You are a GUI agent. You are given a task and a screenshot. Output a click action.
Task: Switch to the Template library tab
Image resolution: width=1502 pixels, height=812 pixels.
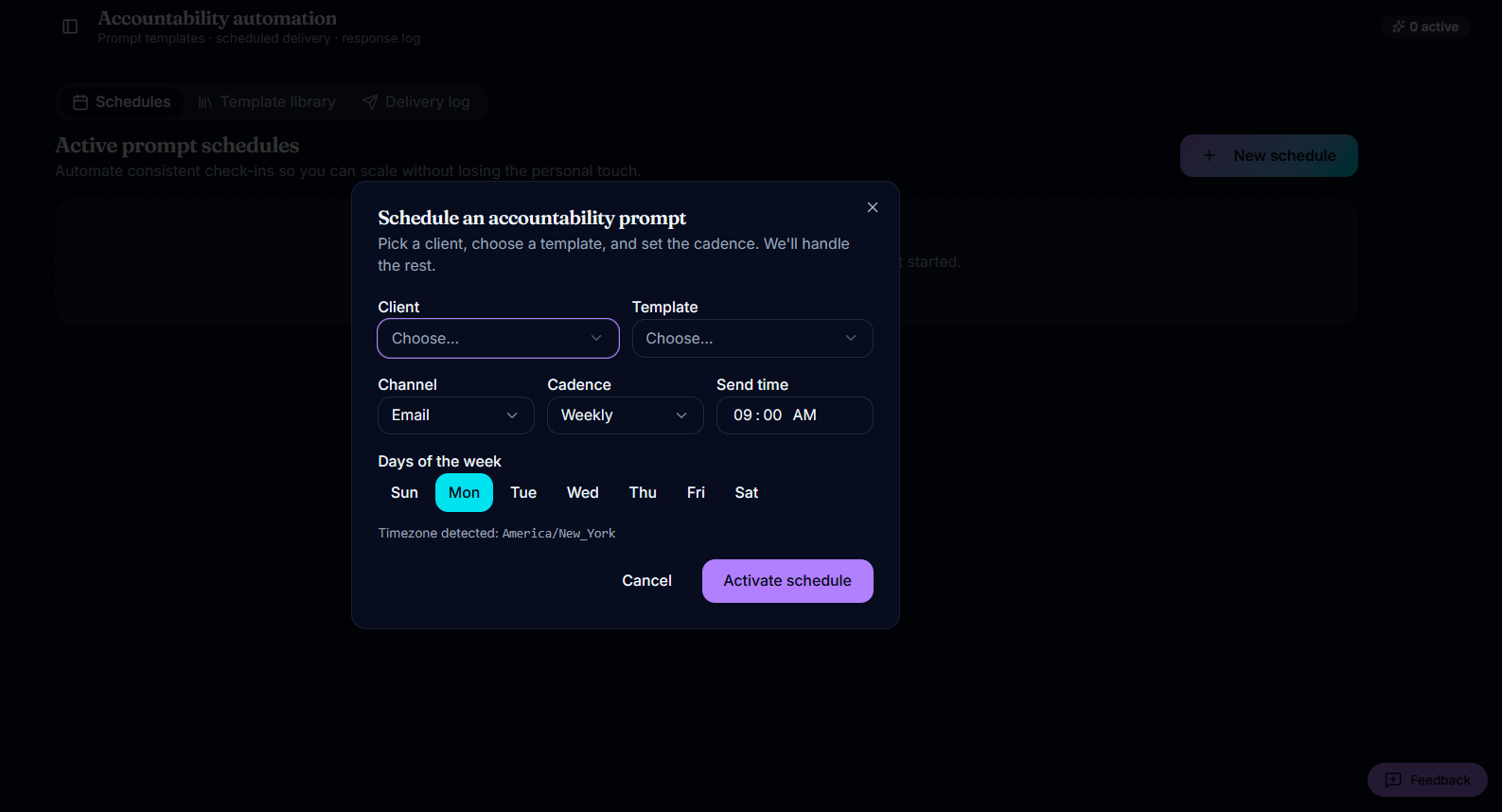click(267, 102)
